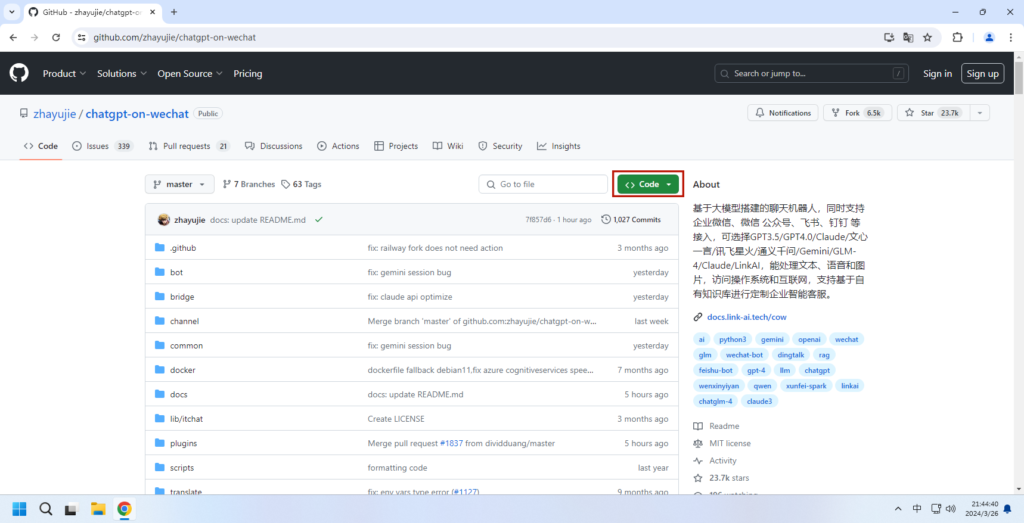Open the Issues tab
Viewport: 1024px width, 523px height.
pos(103,146)
